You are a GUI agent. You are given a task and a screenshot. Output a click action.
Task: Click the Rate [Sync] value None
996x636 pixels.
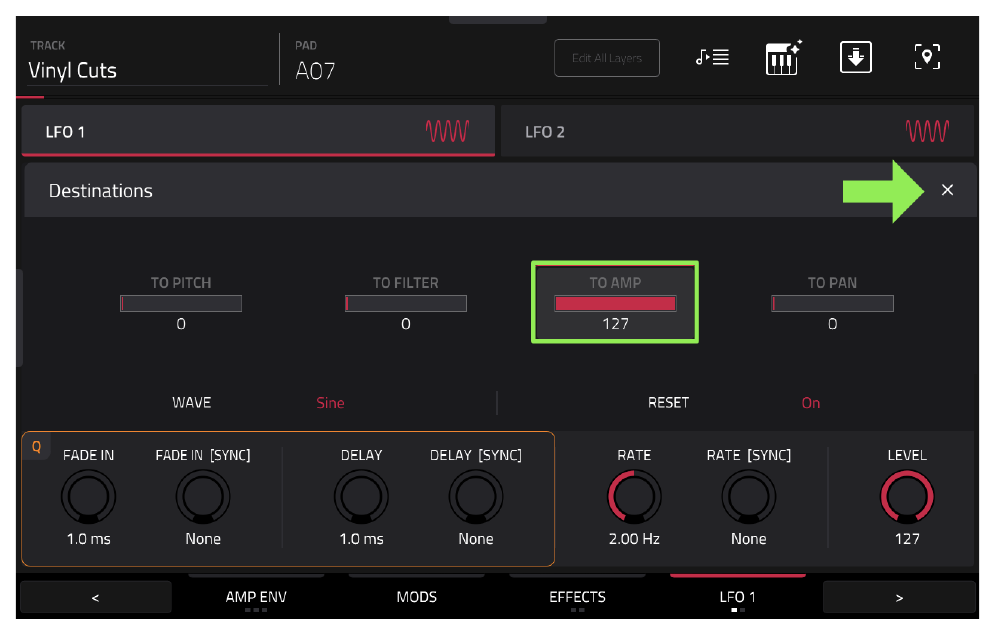(748, 539)
